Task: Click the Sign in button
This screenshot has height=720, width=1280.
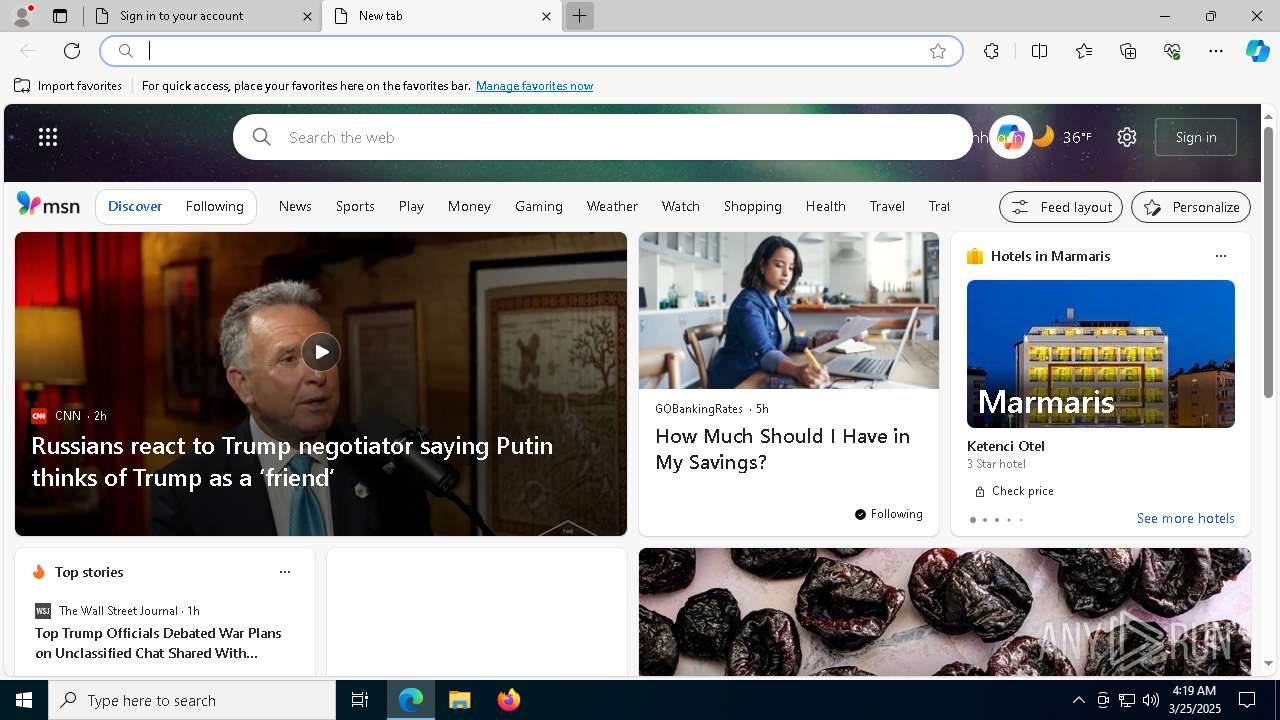Action: [1196, 137]
